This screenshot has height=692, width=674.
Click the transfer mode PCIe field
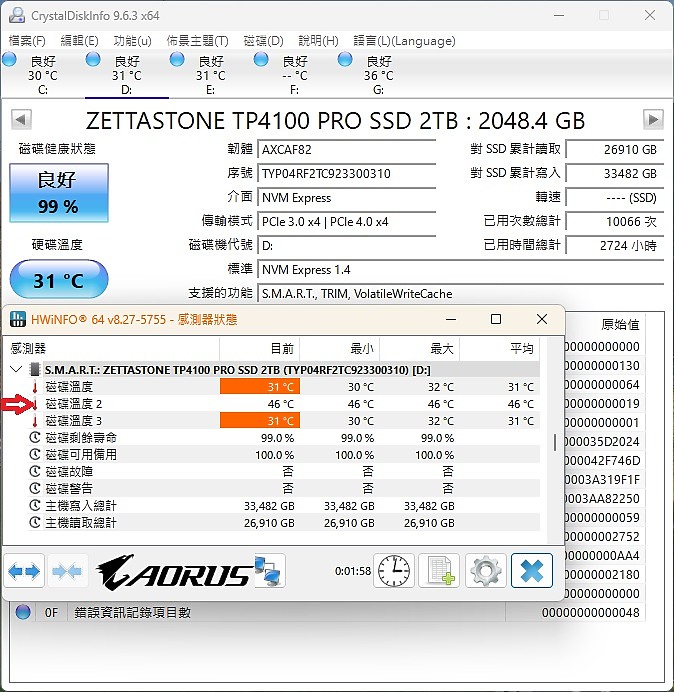pos(346,221)
